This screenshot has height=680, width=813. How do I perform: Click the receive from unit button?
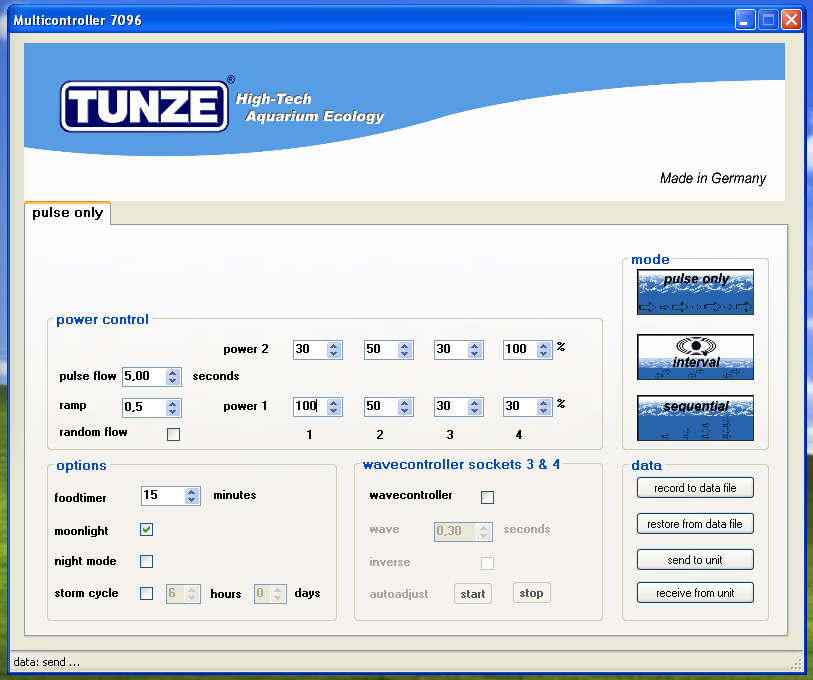point(695,593)
